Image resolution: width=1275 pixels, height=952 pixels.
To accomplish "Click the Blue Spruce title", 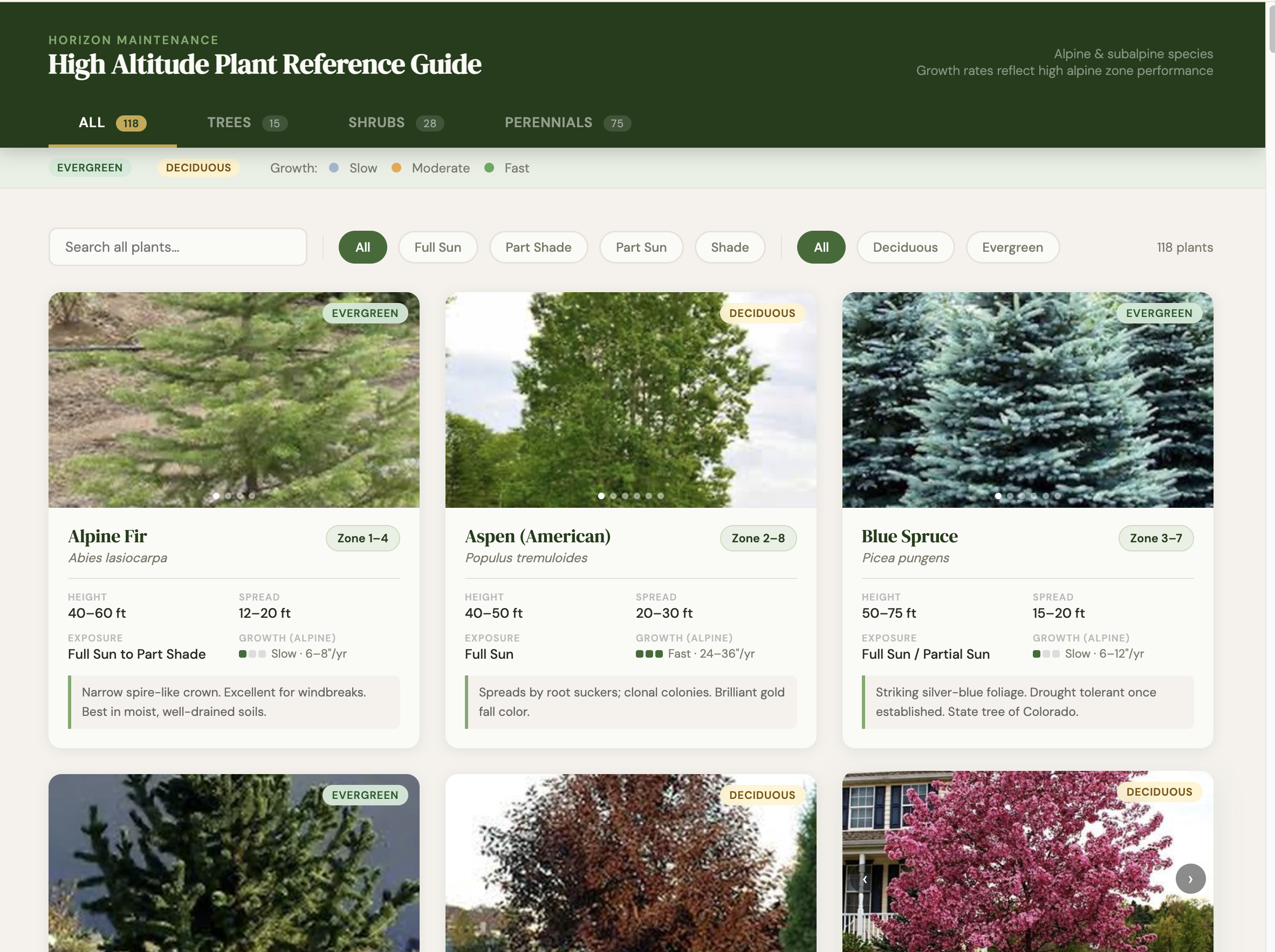I will 909,536.
